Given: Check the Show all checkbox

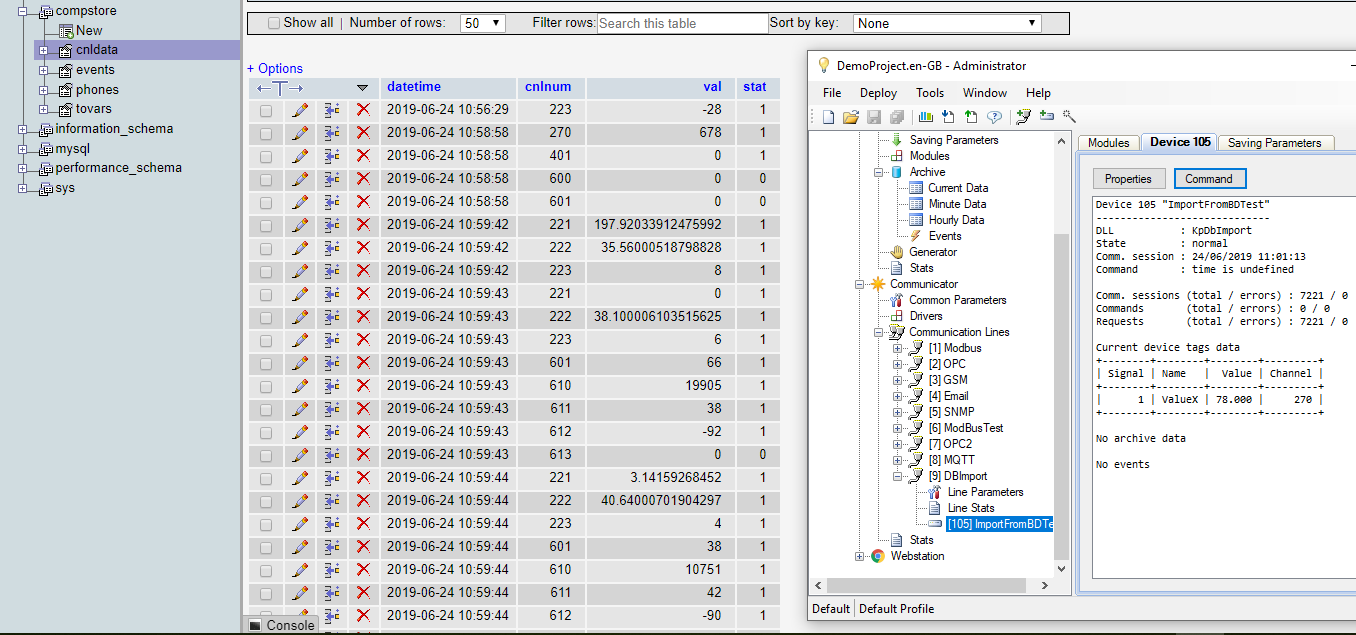Looking at the screenshot, I should [274, 23].
